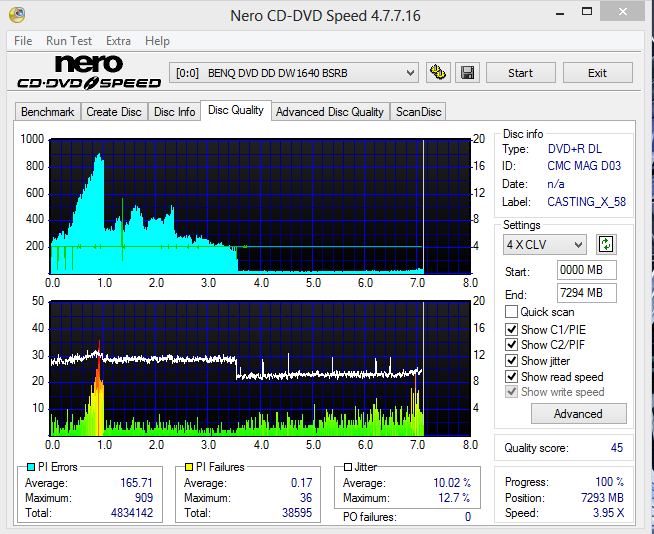Open the options tool icon
This screenshot has width=654, height=534.
[438, 73]
